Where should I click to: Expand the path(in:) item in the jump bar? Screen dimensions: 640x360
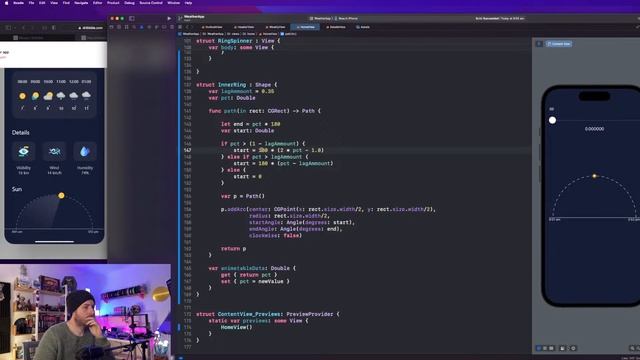(x=288, y=34)
